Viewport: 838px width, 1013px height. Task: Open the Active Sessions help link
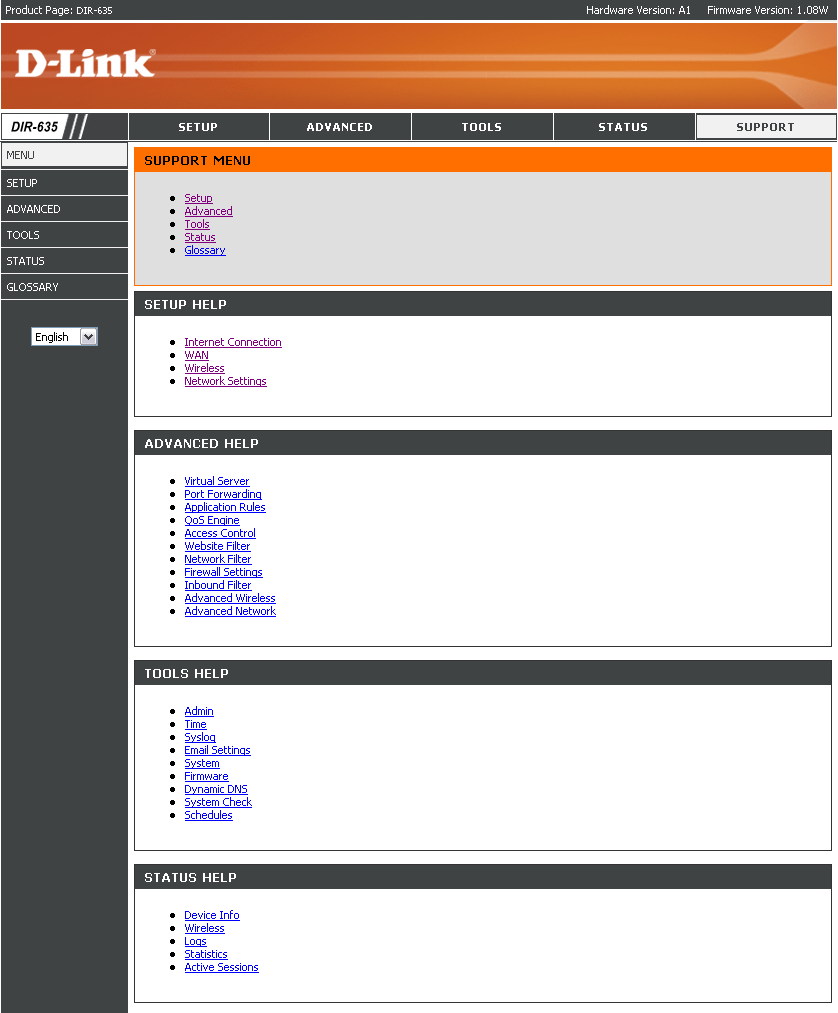click(x=221, y=967)
